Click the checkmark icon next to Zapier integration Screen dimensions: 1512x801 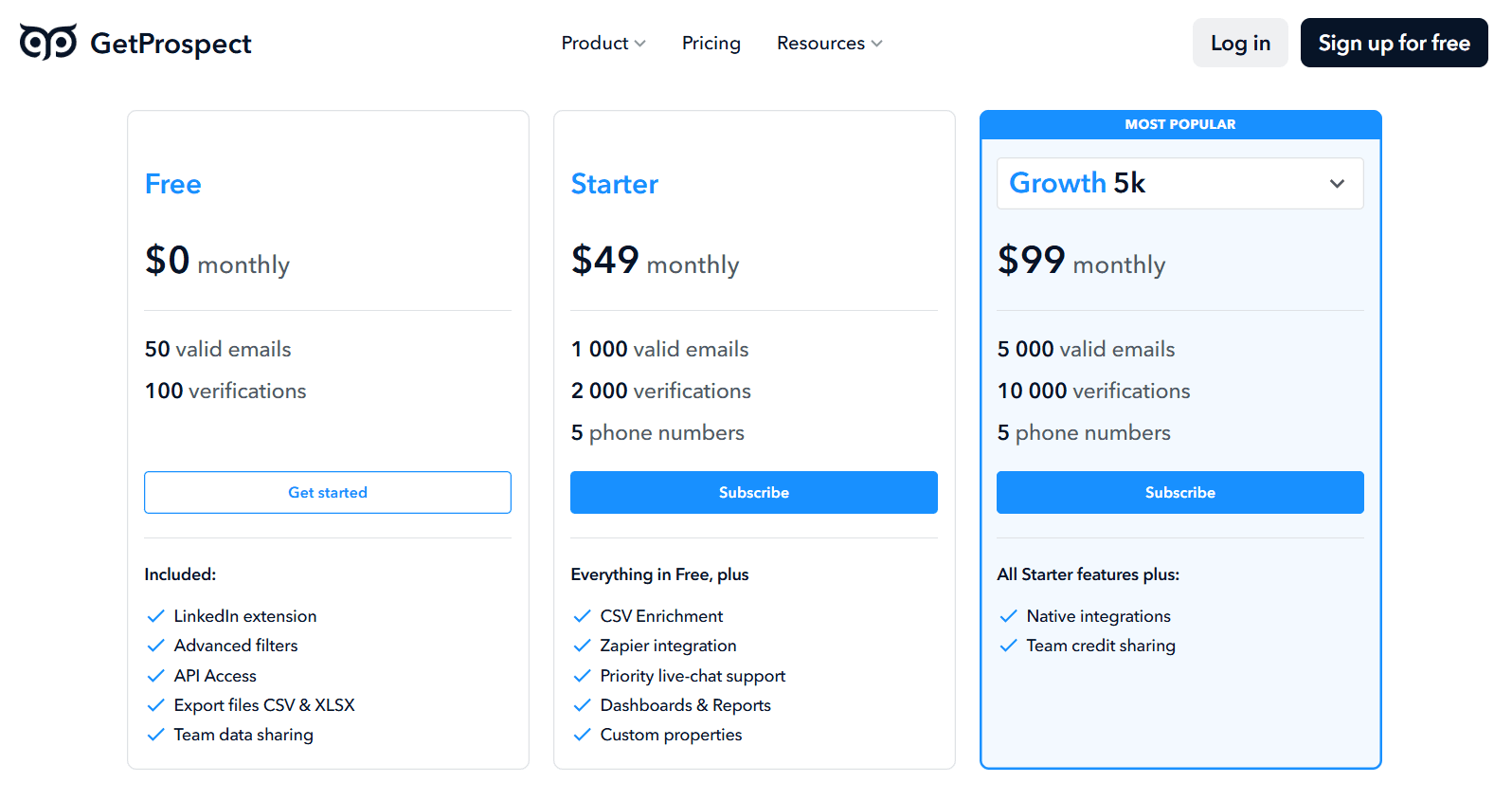(x=583, y=646)
